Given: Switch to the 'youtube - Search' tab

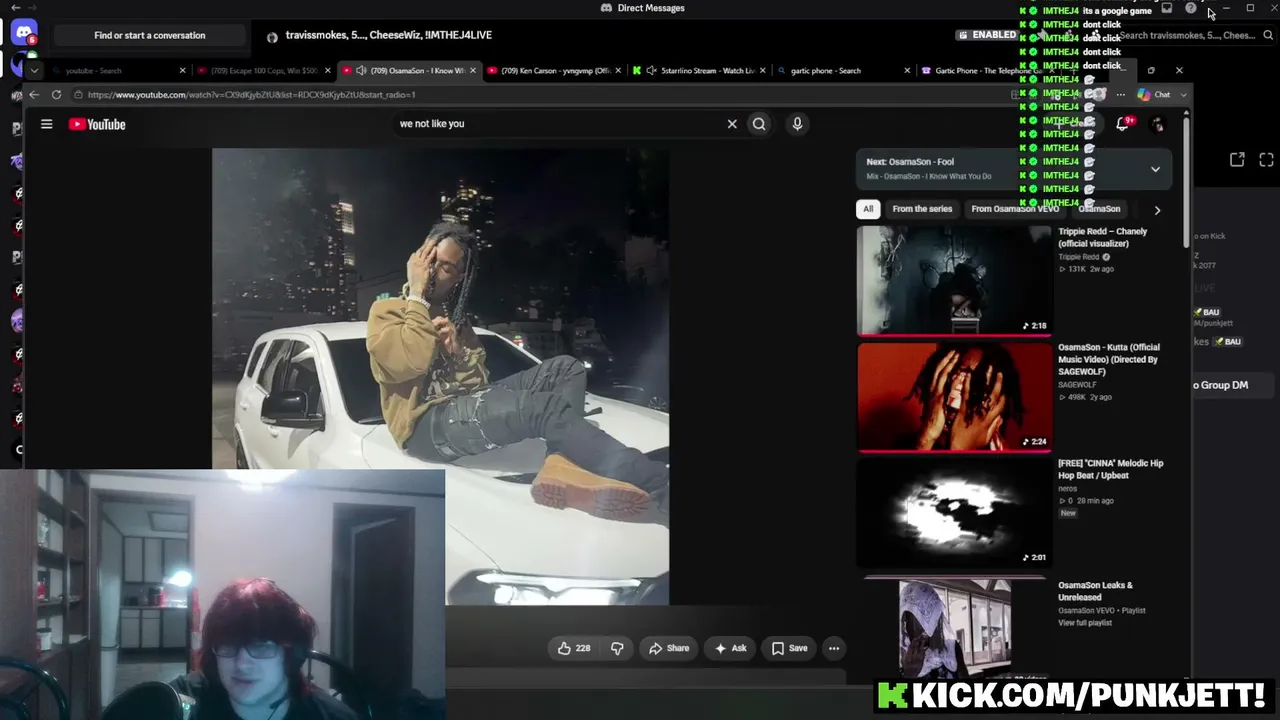Looking at the screenshot, I should click(x=120, y=71).
